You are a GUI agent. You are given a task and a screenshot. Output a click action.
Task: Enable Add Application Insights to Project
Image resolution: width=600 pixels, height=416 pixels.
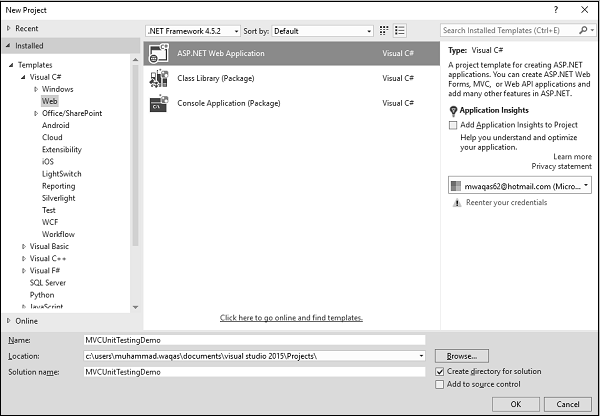tap(453, 125)
